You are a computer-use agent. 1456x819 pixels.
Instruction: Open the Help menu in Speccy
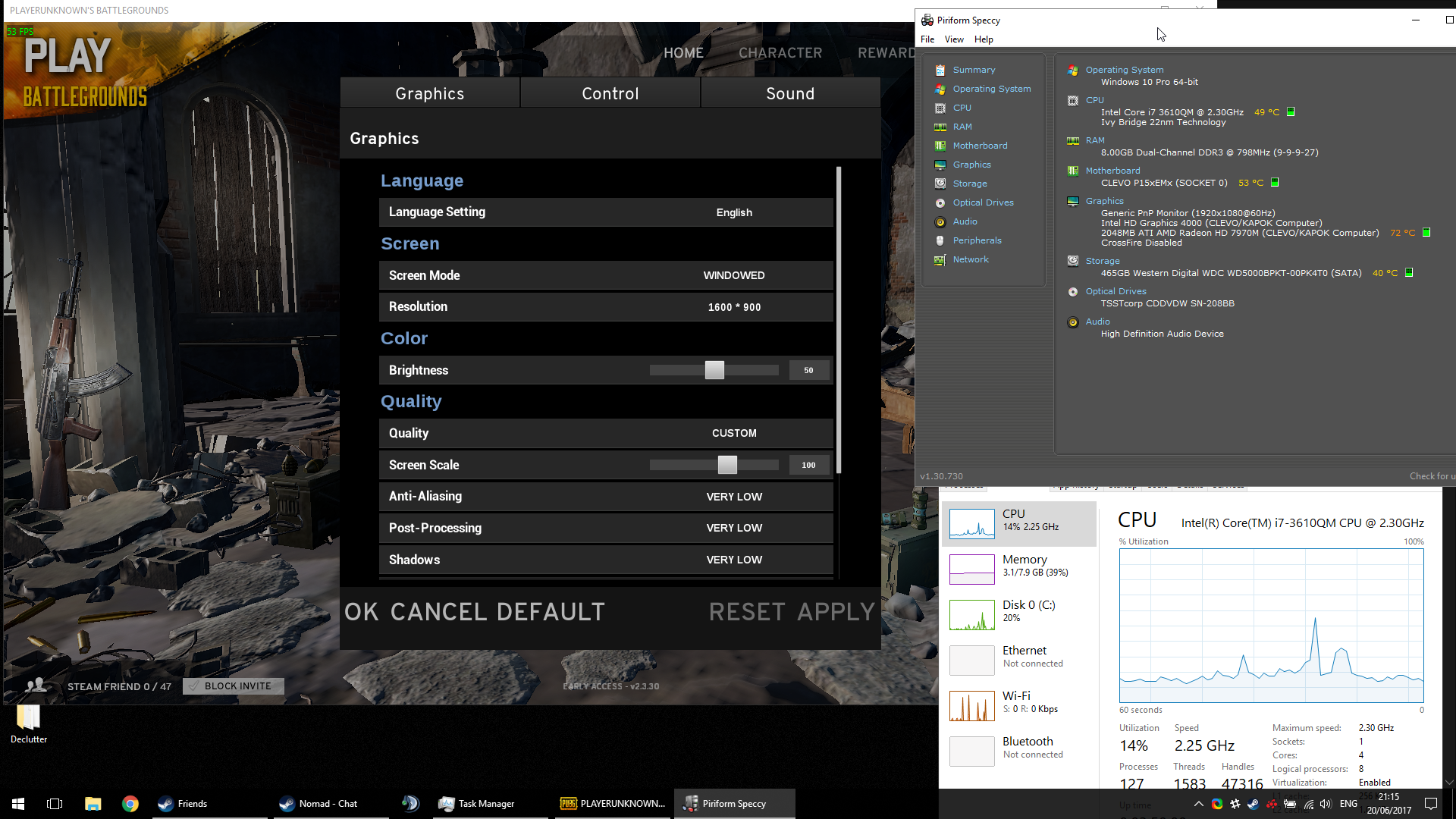[984, 39]
